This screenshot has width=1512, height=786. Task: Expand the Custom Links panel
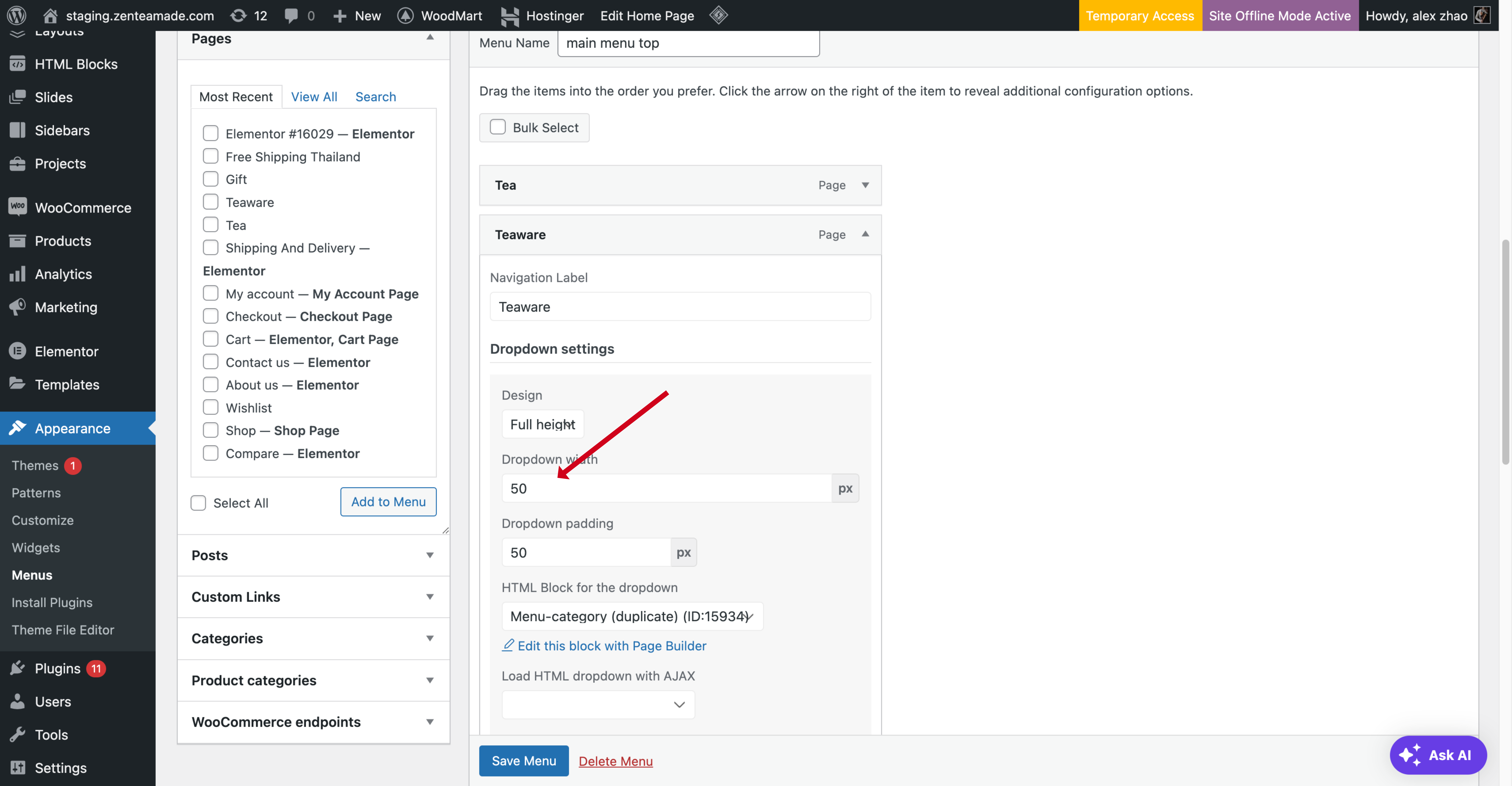313,597
